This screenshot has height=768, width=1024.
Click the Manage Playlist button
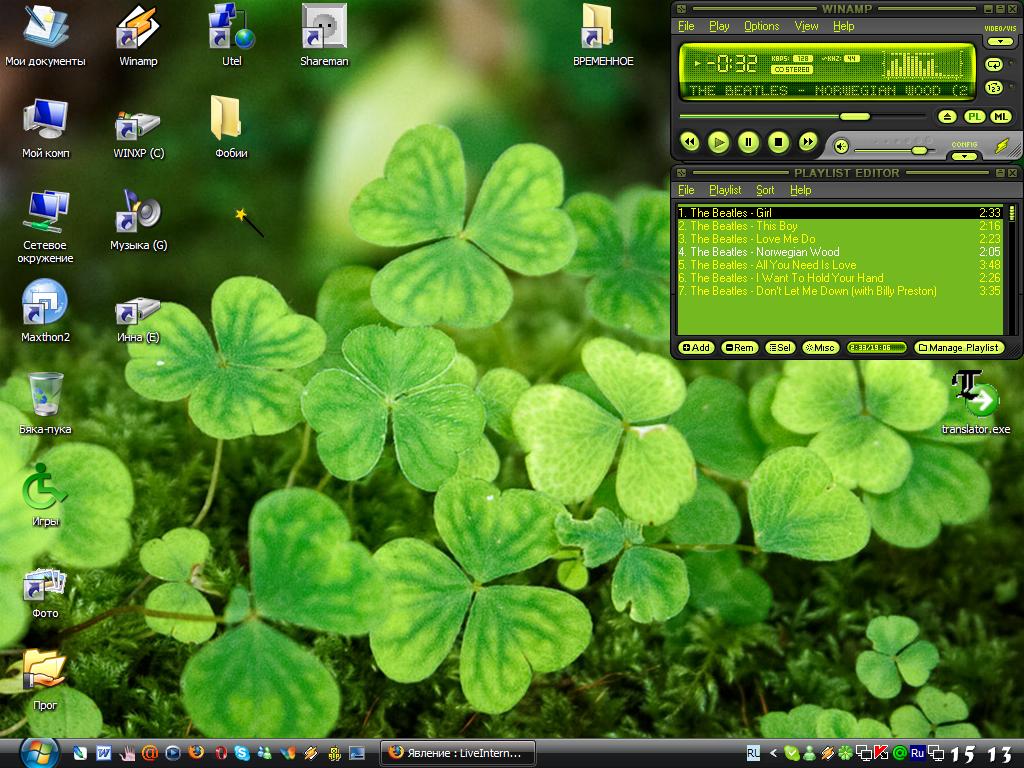coord(958,348)
